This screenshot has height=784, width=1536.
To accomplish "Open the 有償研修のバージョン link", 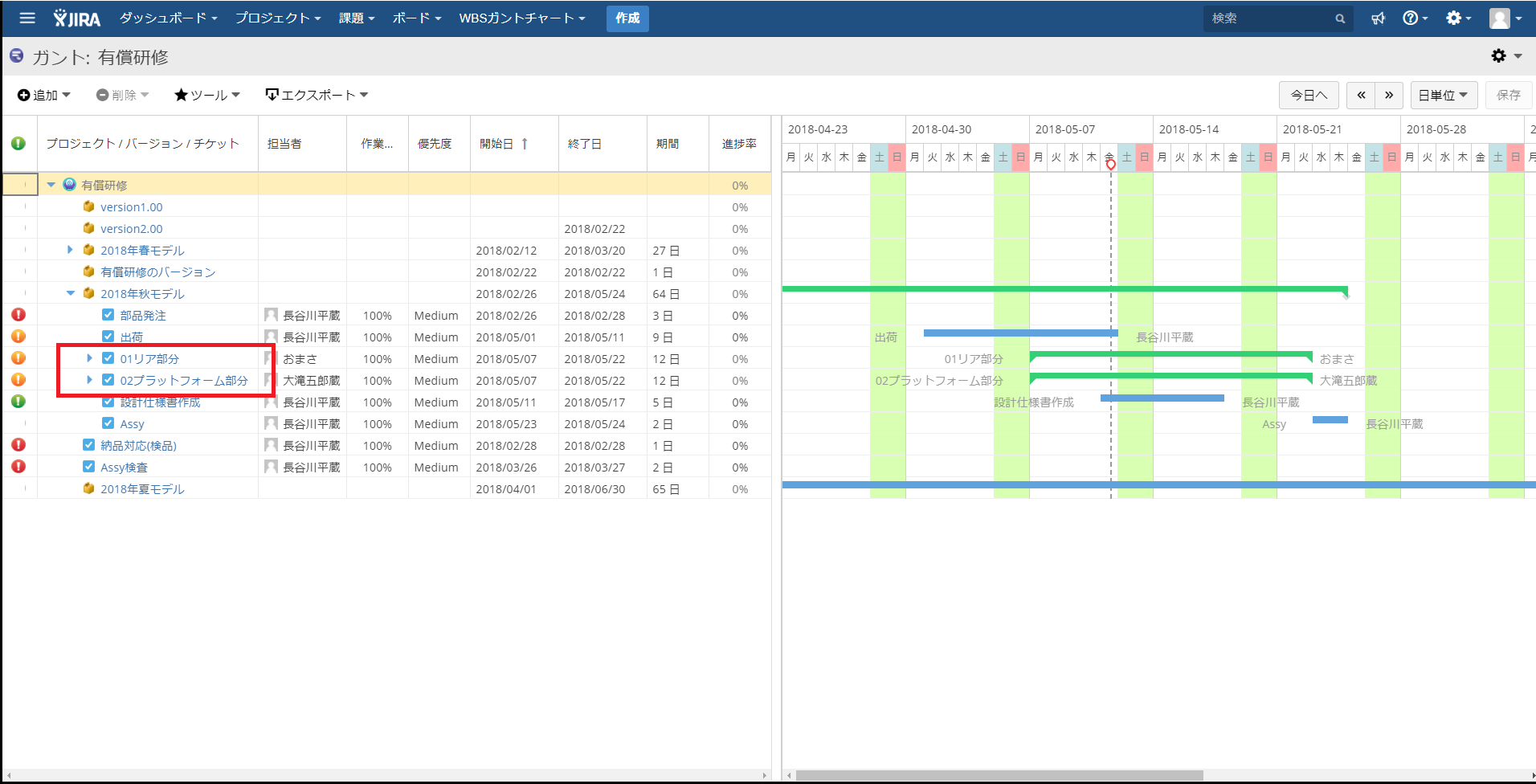I will click(x=158, y=272).
